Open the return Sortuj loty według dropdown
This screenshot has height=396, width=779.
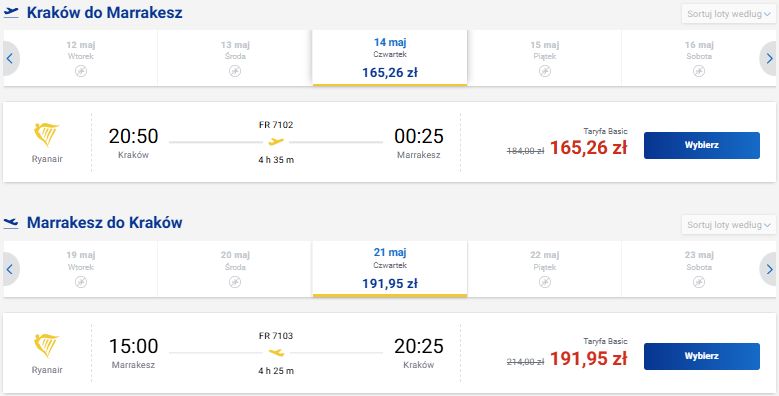[x=728, y=225]
